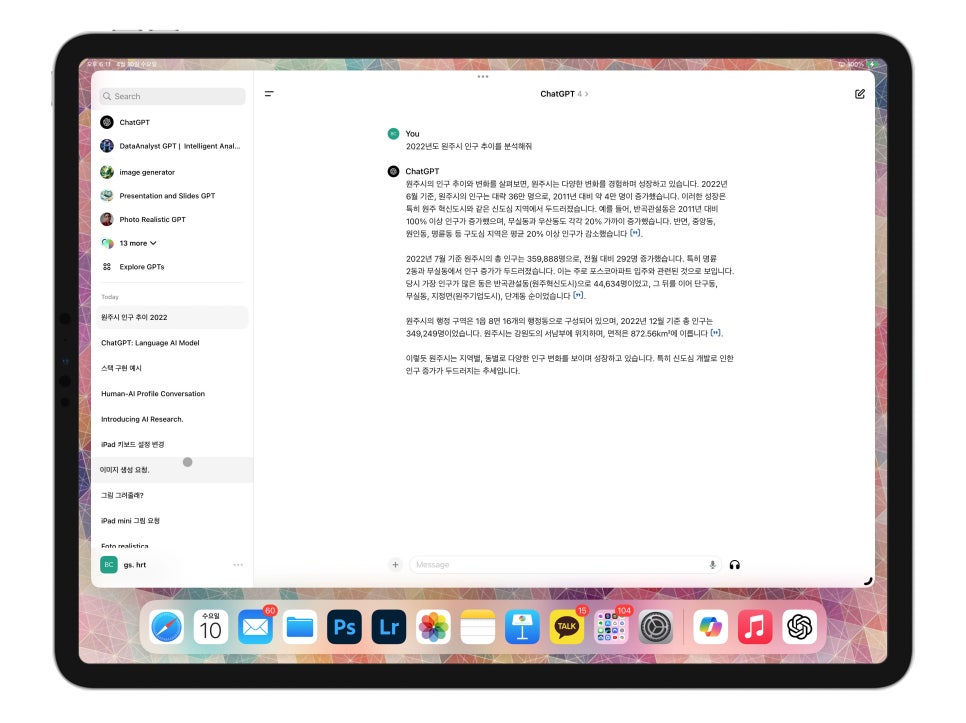Select the 원주시 인구 추이 2022 conversation
Image resolution: width=966 pixels, height=723 pixels.
[172, 317]
